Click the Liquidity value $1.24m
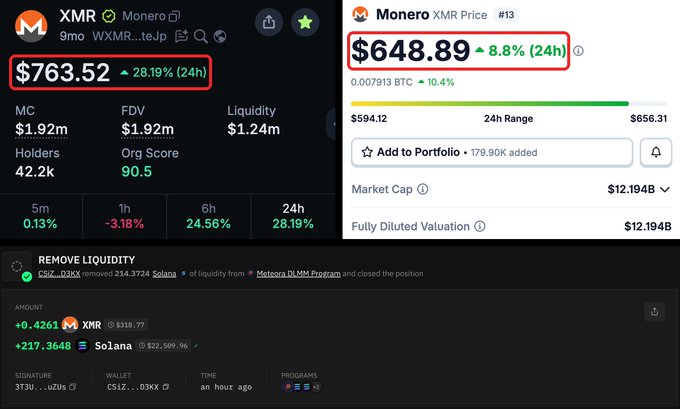680x409 pixels. point(254,129)
